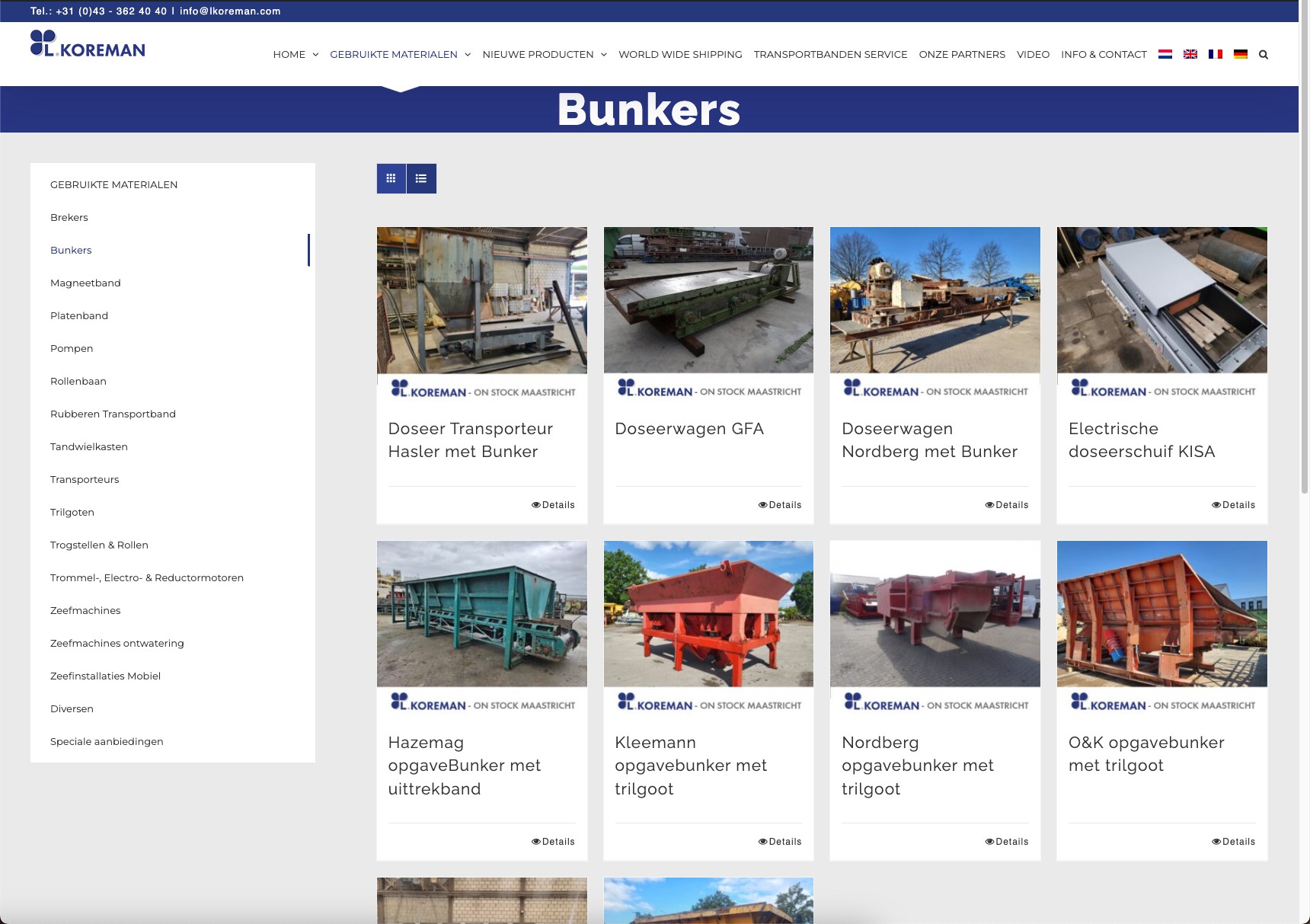Open VIDEO menu item

coord(1033,54)
